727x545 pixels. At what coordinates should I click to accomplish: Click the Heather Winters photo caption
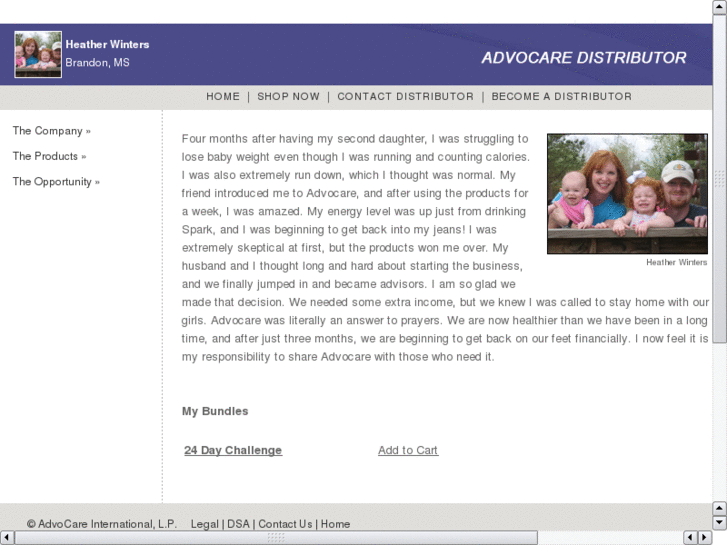676,263
